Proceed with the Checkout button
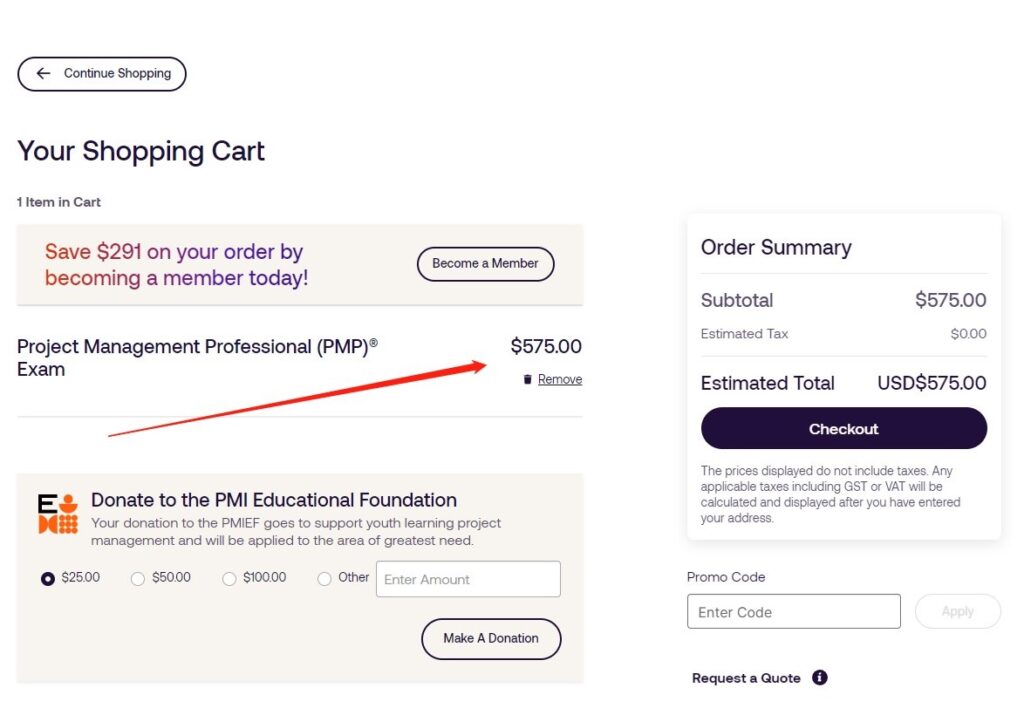Screen dimensions: 1024x715 click(x=844, y=428)
